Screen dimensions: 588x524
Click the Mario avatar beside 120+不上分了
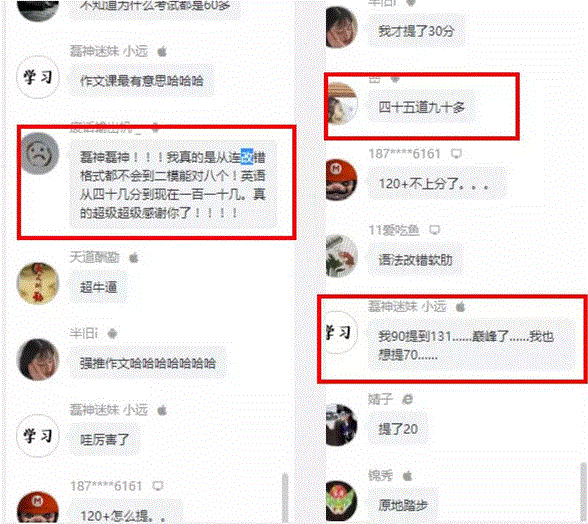pyautogui.click(x=340, y=180)
